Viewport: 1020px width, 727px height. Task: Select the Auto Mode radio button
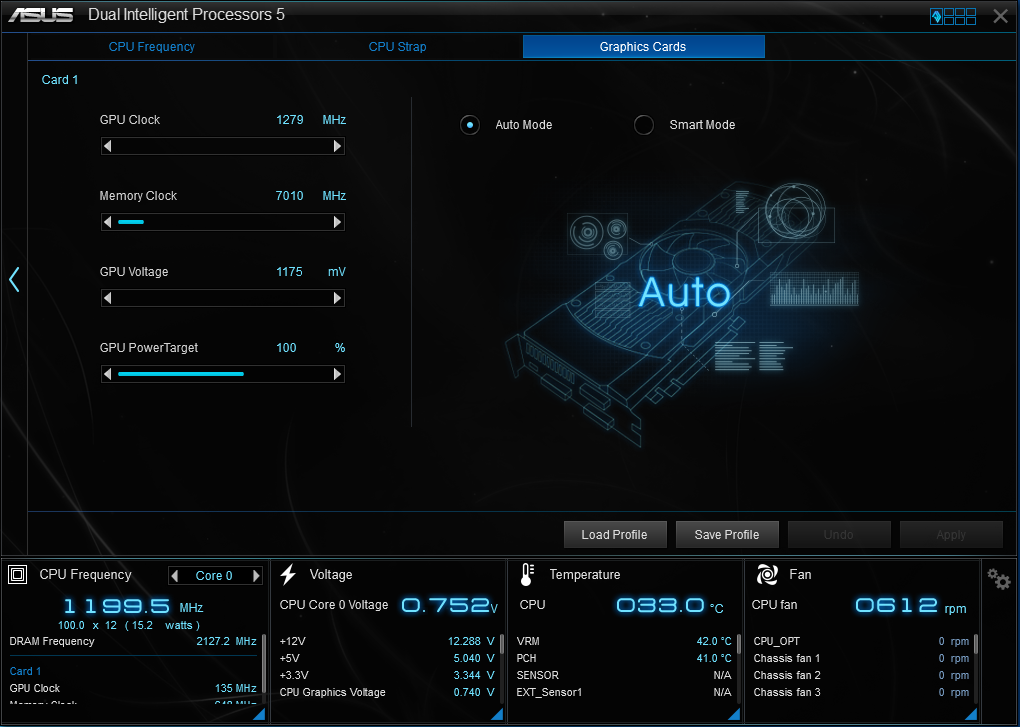coord(470,125)
